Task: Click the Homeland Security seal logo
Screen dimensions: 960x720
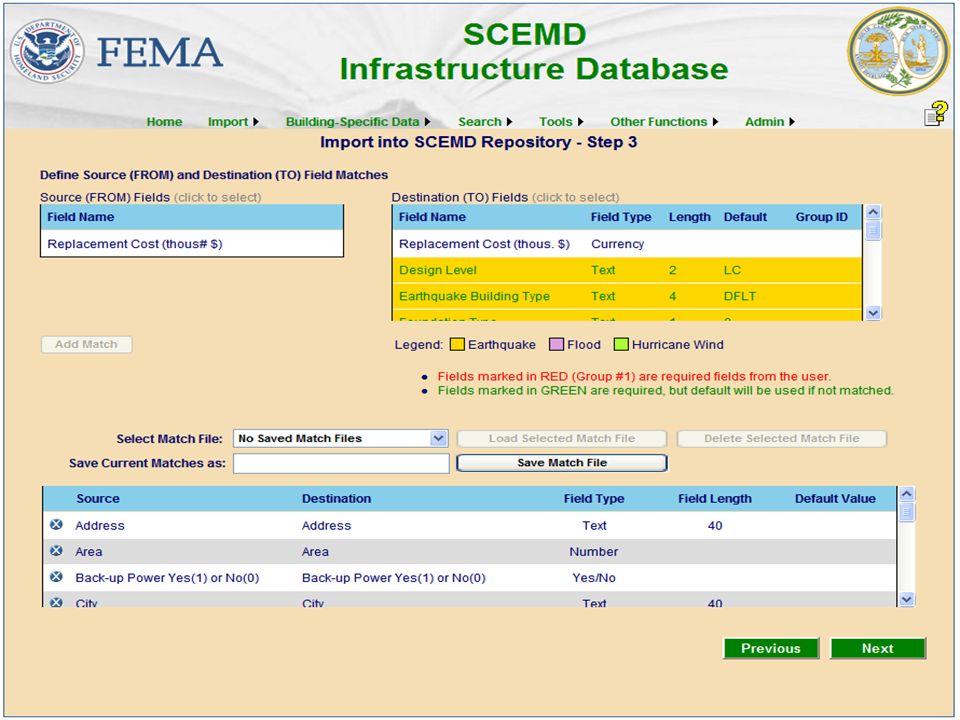Action: (x=47, y=51)
